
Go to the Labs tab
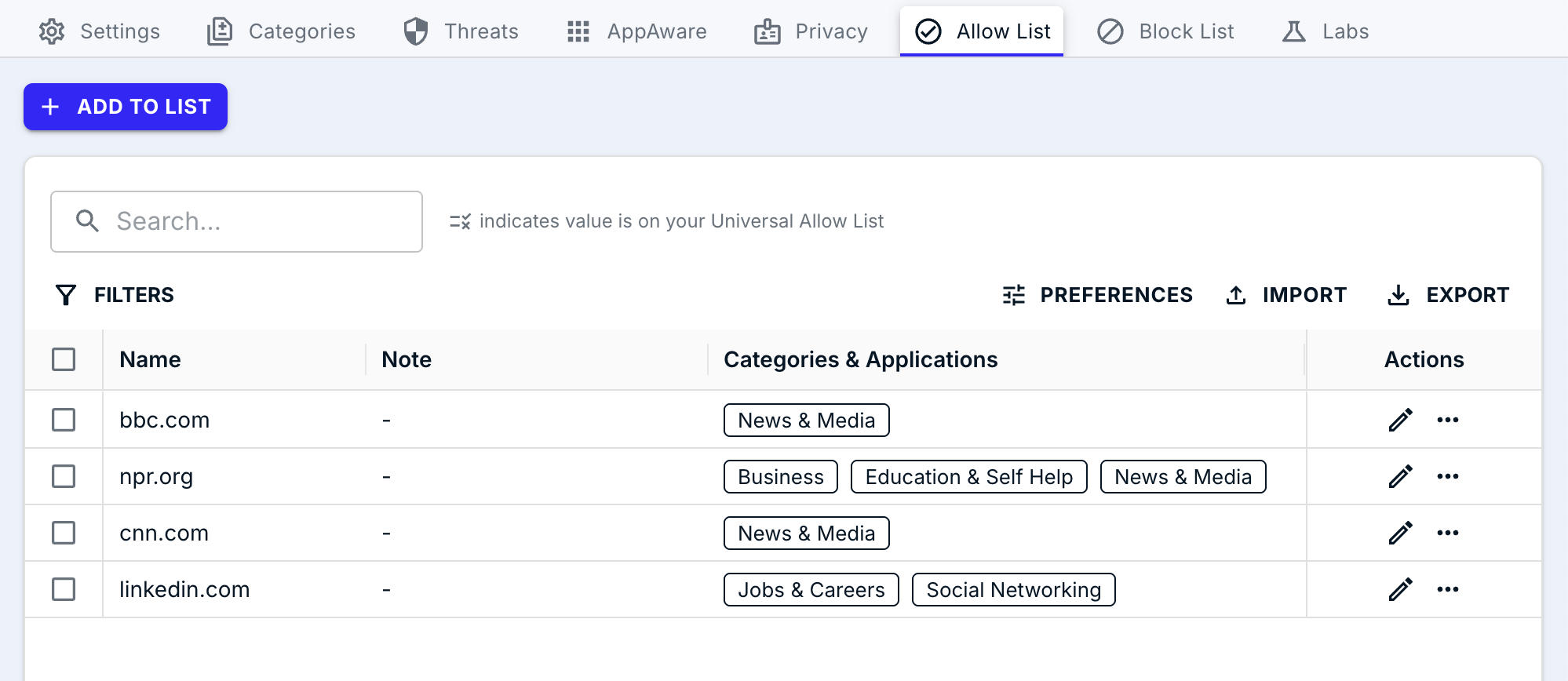point(1325,31)
